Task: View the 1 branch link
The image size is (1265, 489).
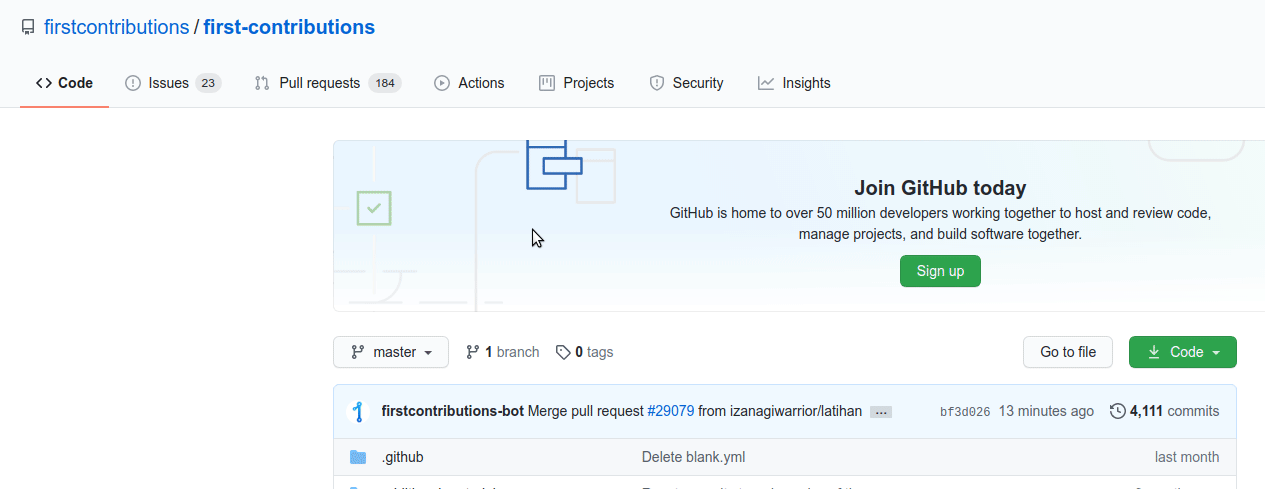Action: (503, 352)
